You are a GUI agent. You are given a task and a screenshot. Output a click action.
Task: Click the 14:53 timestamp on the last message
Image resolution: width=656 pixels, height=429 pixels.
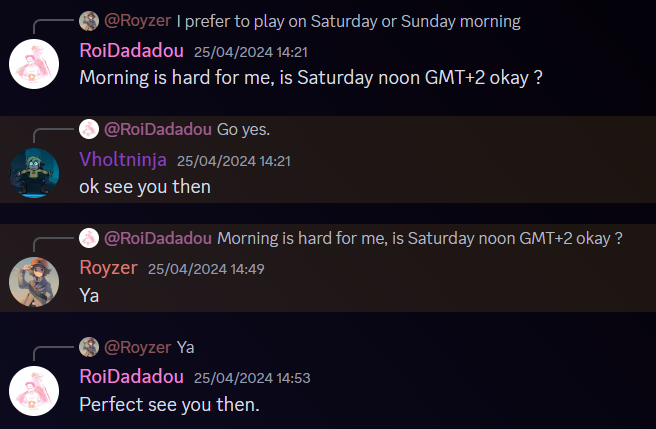251,377
